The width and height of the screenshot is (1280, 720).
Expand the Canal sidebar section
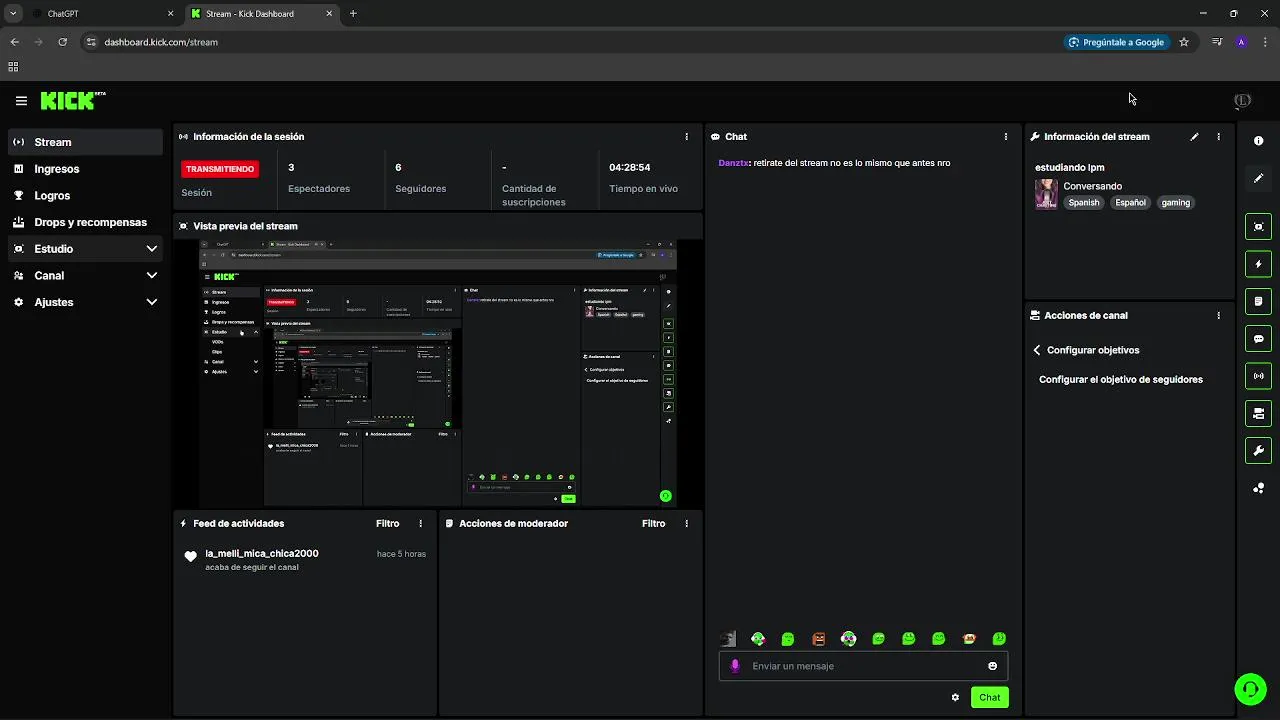85,276
